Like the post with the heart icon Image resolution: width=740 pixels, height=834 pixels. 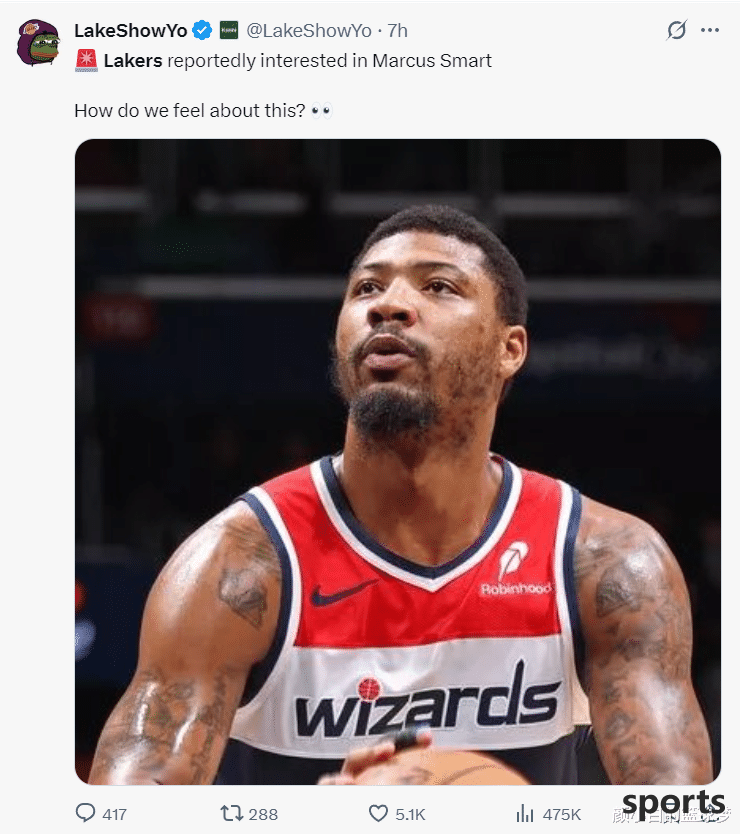(x=378, y=813)
